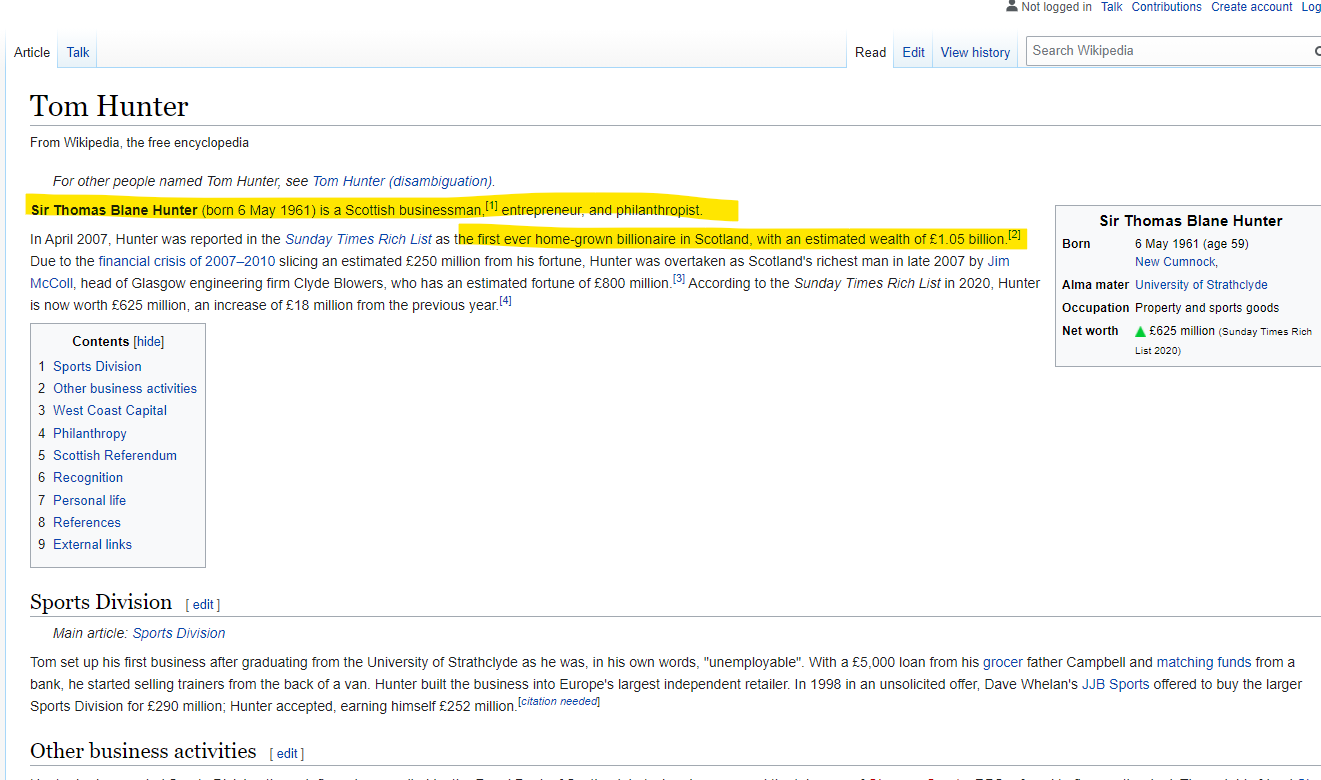
Task: Open main article Sports Division link
Action: tap(179, 633)
